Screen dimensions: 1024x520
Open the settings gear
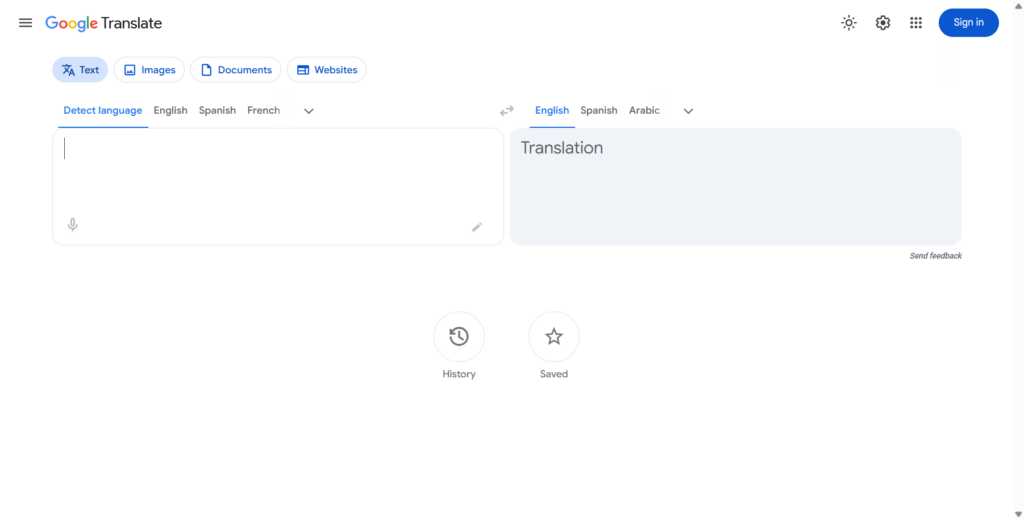pos(882,23)
